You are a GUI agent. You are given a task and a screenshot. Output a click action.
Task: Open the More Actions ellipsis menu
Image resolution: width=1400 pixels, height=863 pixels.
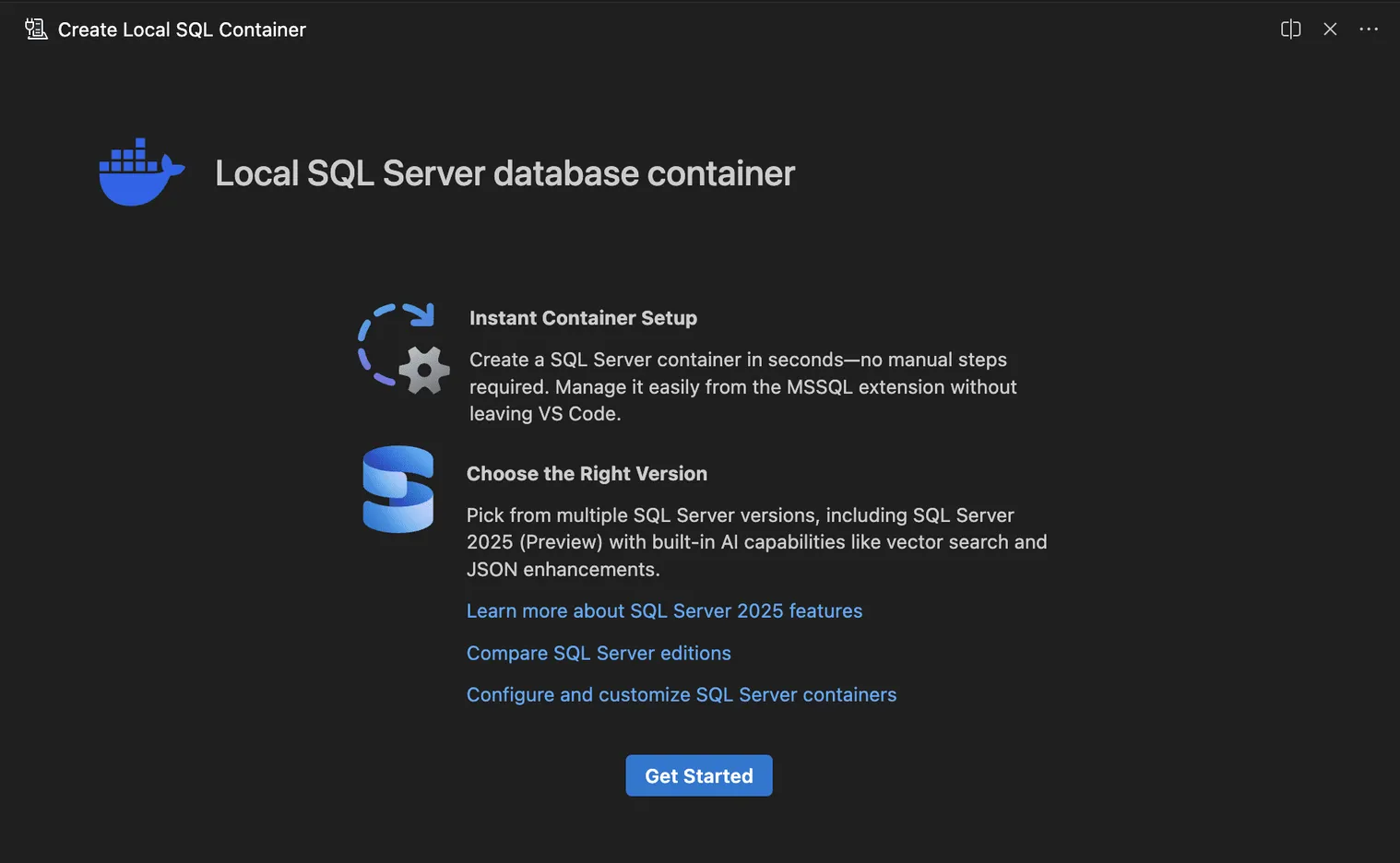[x=1369, y=30]
